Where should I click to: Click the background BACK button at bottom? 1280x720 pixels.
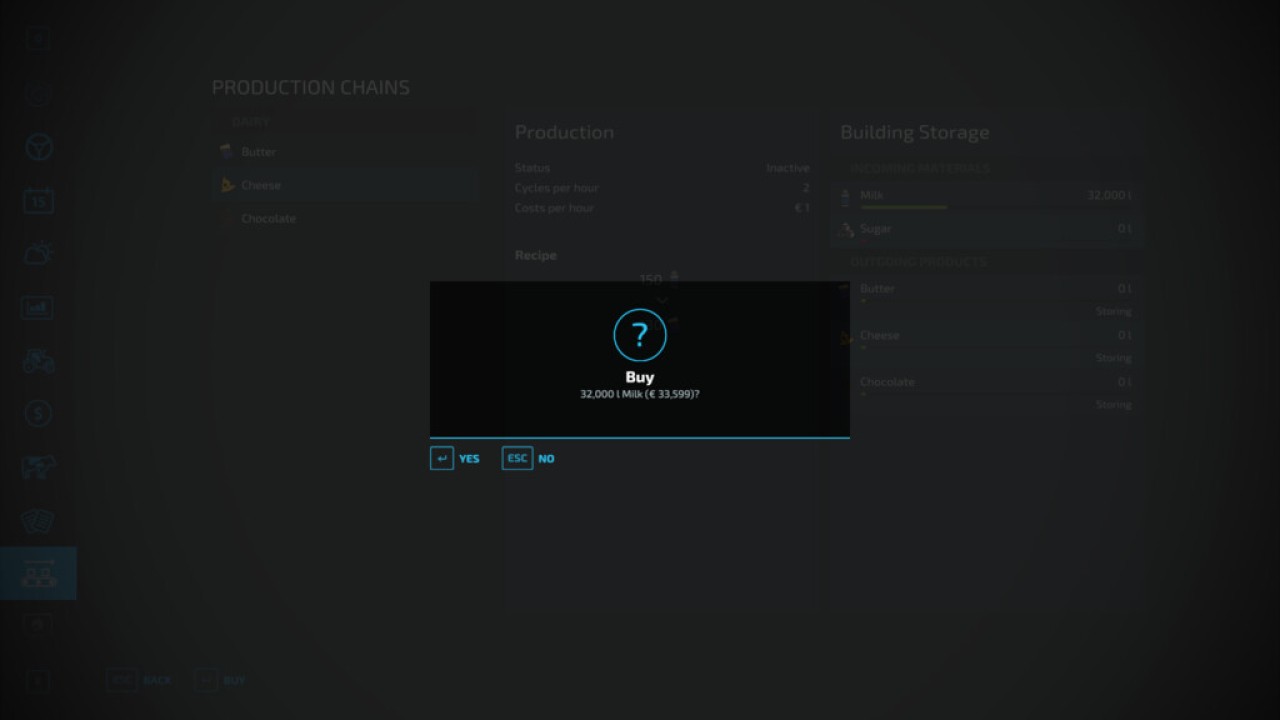click(x=140, y=680)
